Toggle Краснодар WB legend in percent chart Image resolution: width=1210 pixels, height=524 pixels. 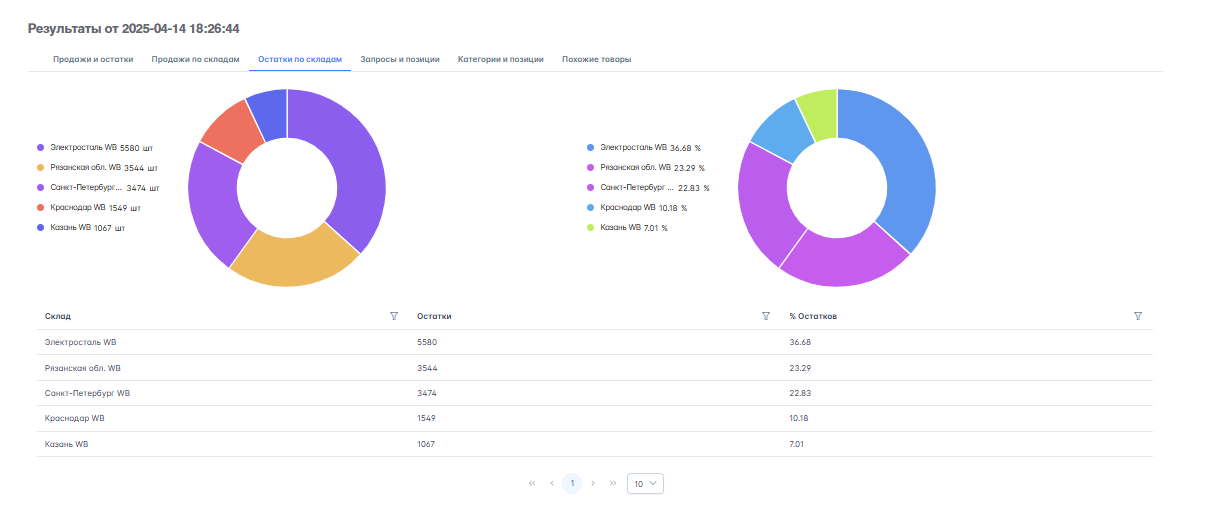(627, 208)
